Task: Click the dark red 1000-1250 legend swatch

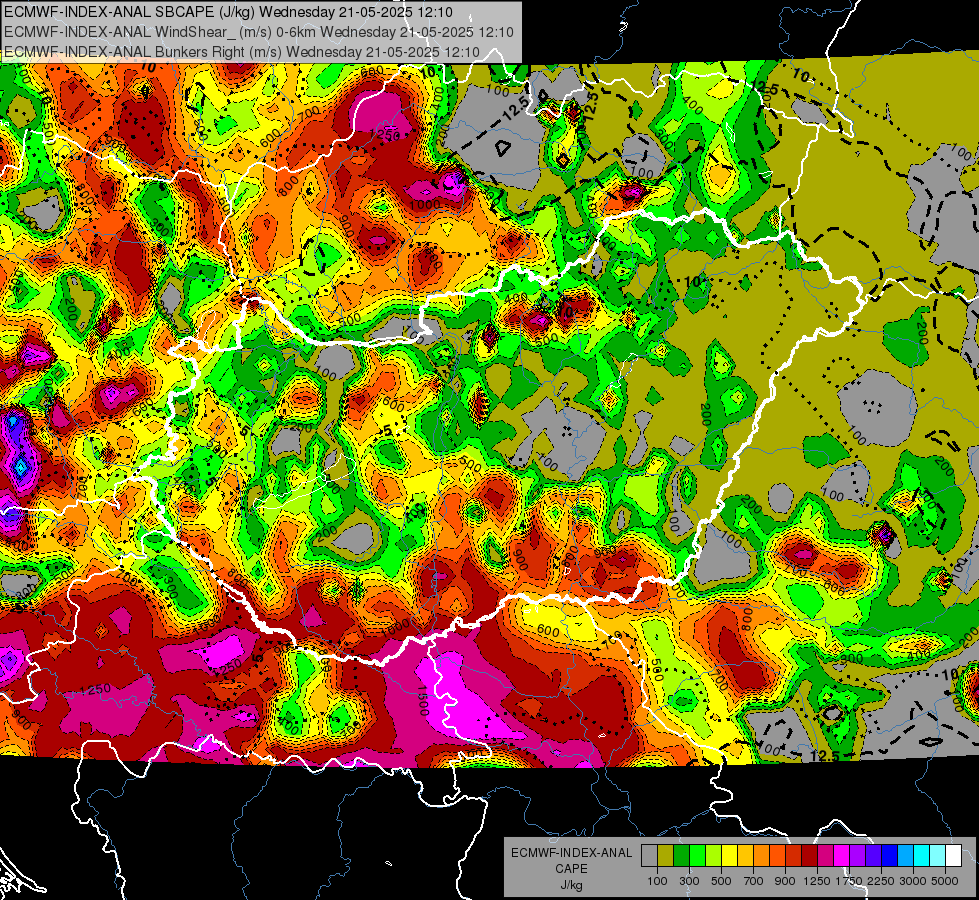Action: click(x=810, y=855)
